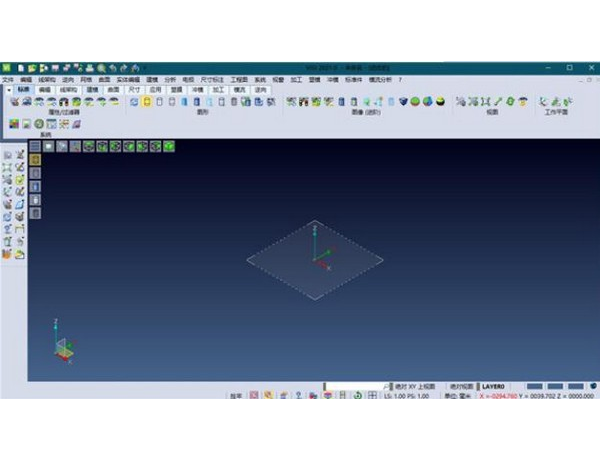
Task: Click the green round clock icon in 系统 group
Action: [x=39, y=124]
